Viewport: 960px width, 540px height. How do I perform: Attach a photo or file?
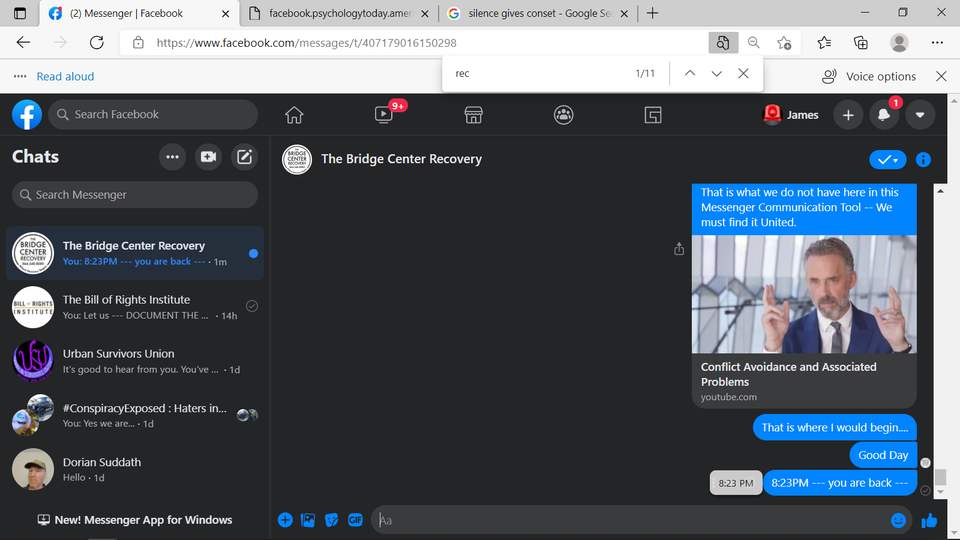tap(308, 520)
